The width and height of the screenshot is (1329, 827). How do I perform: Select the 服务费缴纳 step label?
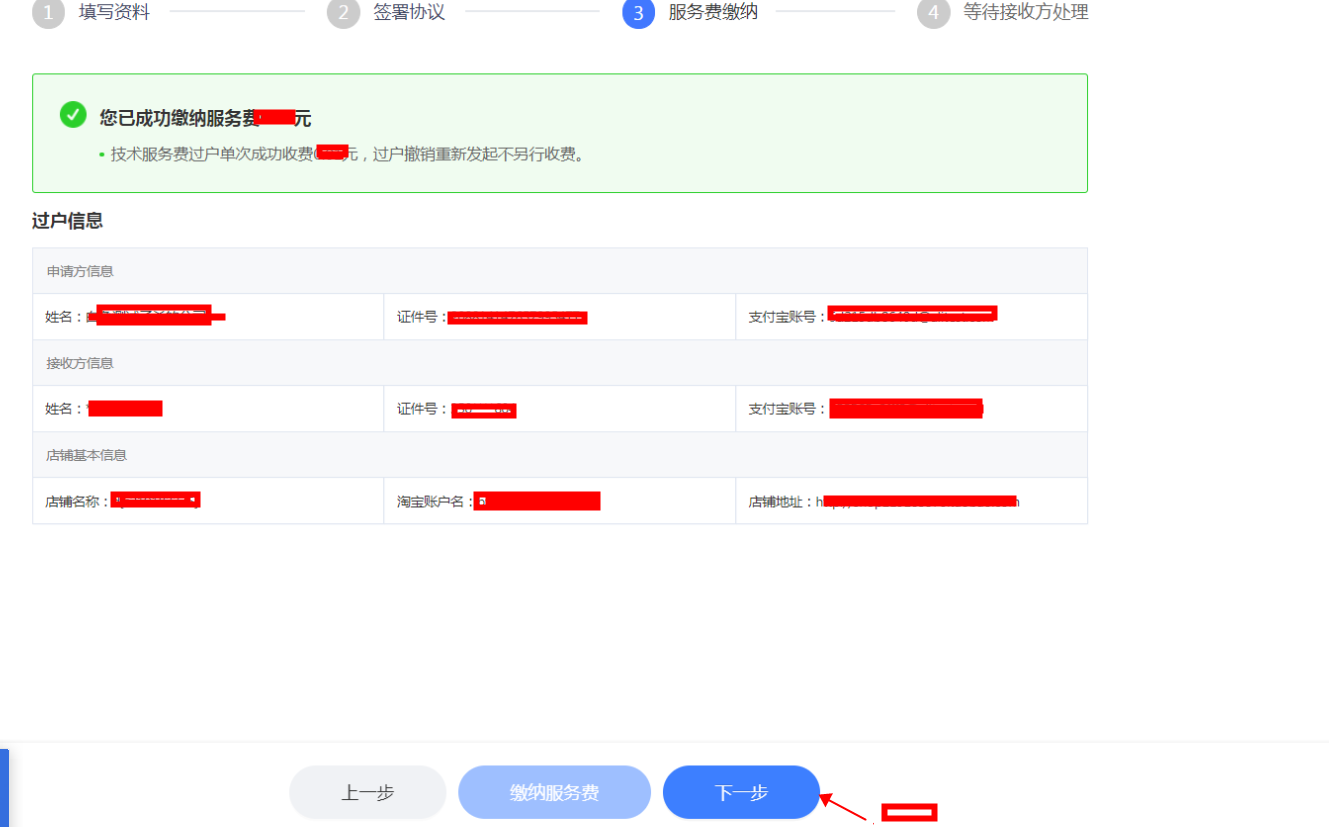click(713, 13)
